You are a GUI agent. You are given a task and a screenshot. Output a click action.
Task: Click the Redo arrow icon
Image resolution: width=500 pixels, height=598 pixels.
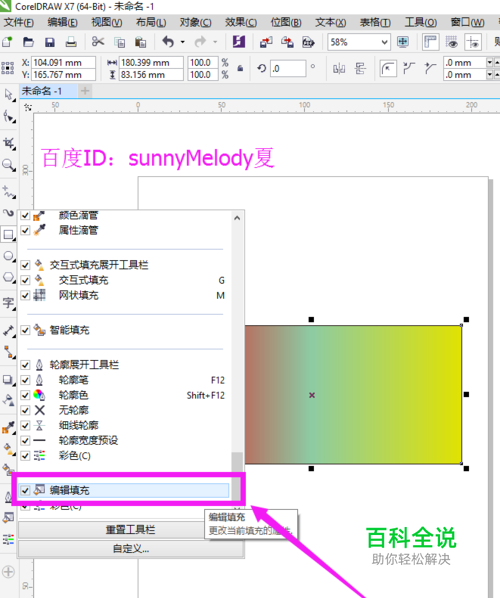[200, 41]
